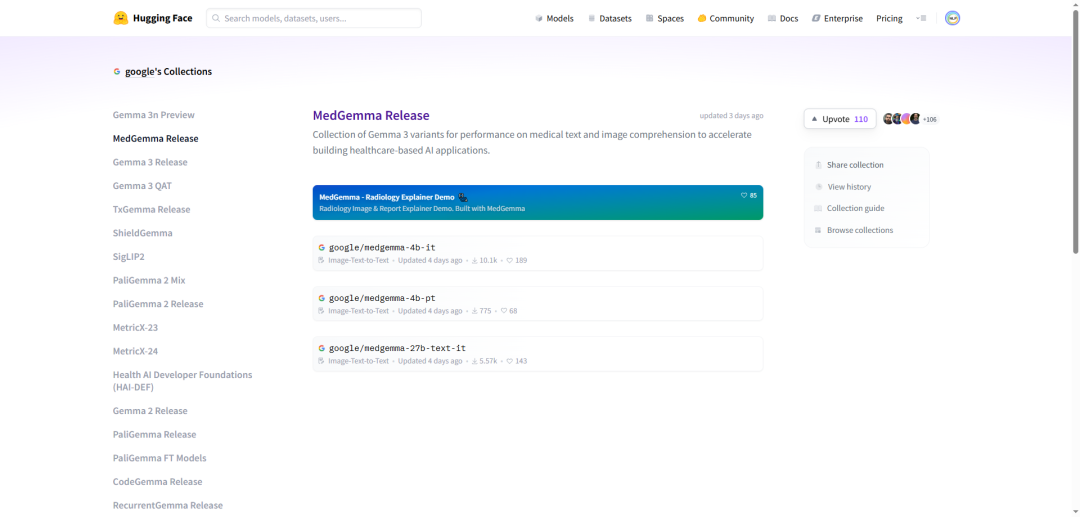Open the user profile avatar menu

pos(953,19)
